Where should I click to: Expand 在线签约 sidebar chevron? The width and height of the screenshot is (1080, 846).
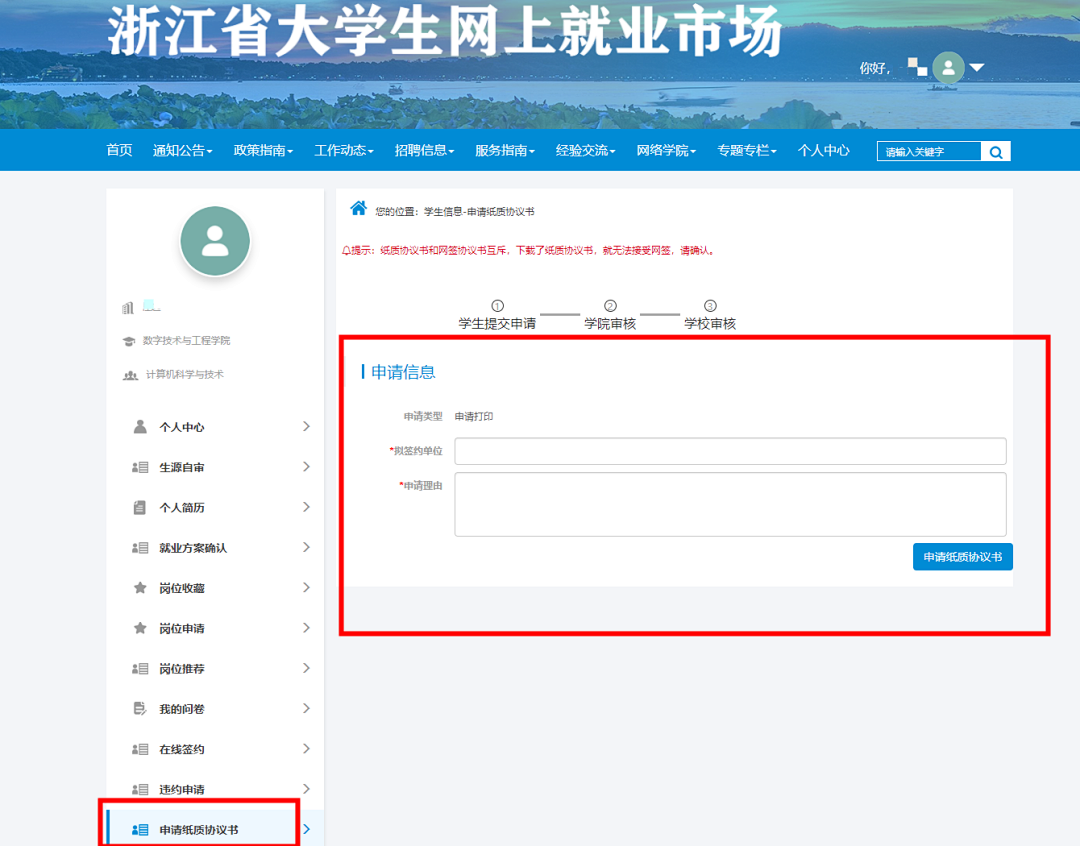coord(306,749)
